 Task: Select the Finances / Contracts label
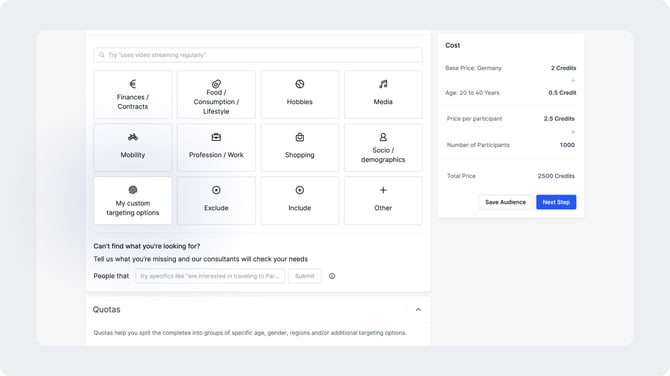tap(133, 102)
